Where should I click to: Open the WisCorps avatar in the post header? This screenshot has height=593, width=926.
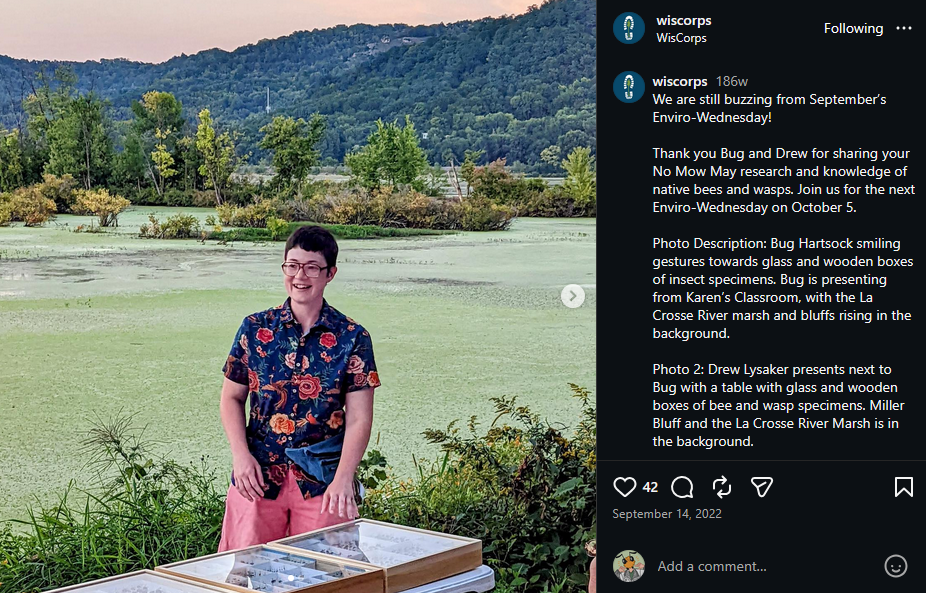tap(627, 27)
